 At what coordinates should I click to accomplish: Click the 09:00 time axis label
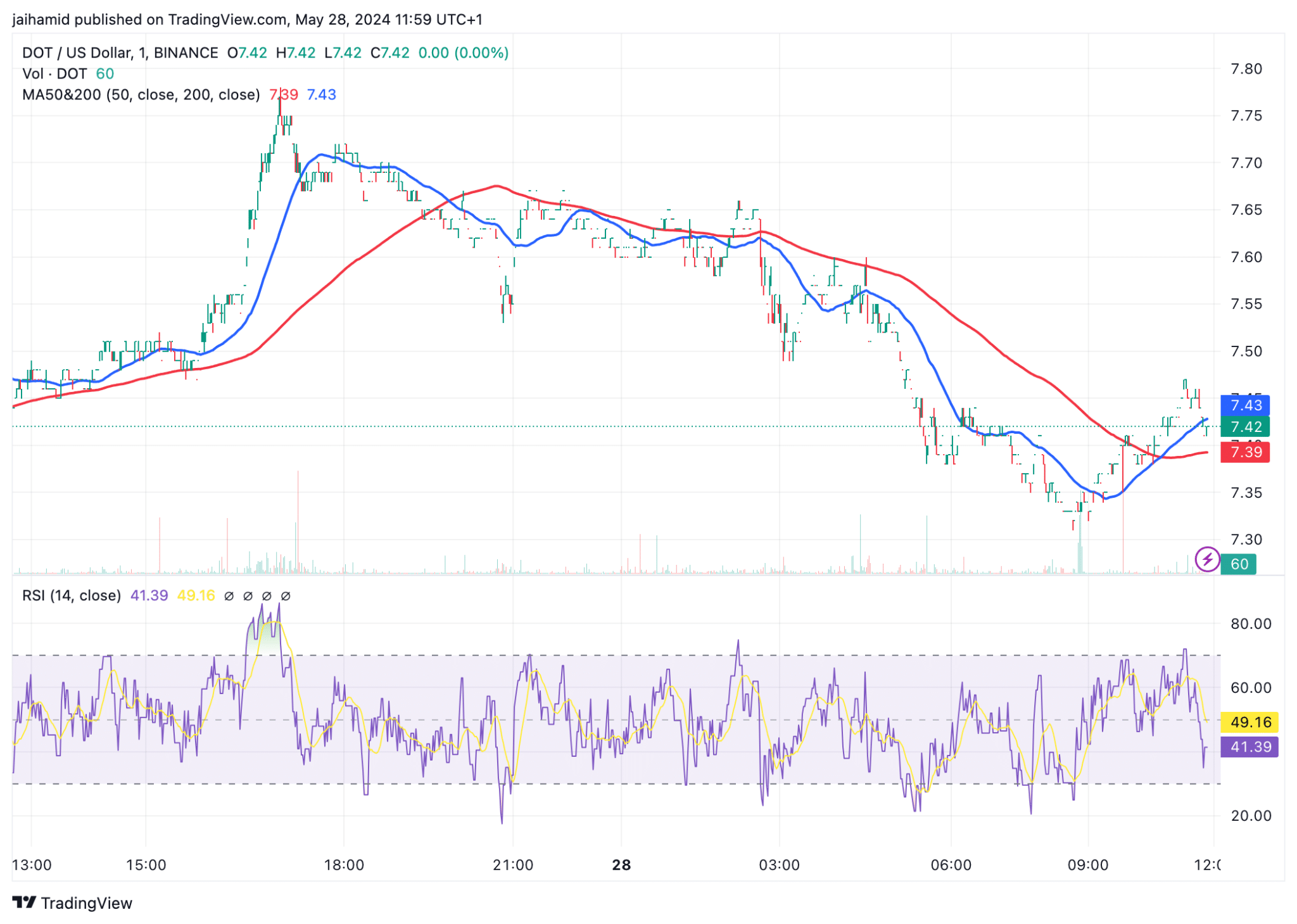1088,864
